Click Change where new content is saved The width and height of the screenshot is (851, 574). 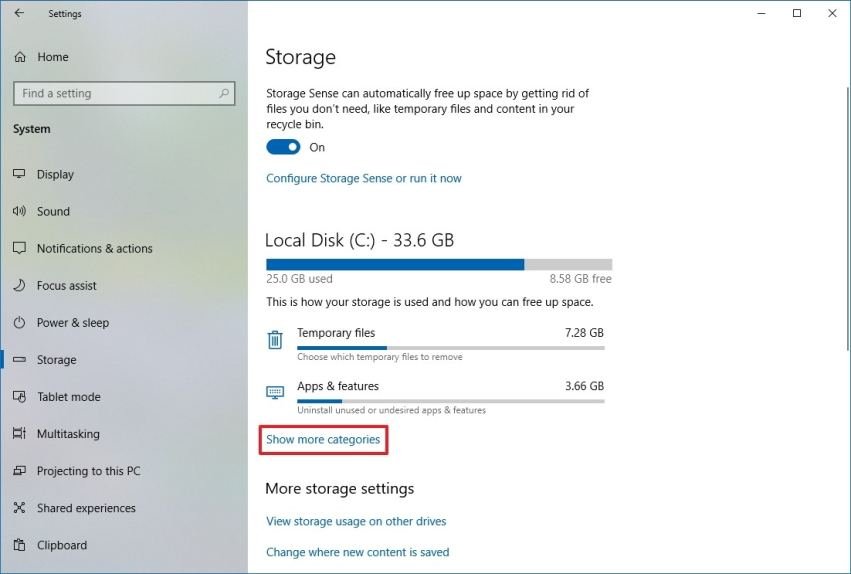point(357,552)
